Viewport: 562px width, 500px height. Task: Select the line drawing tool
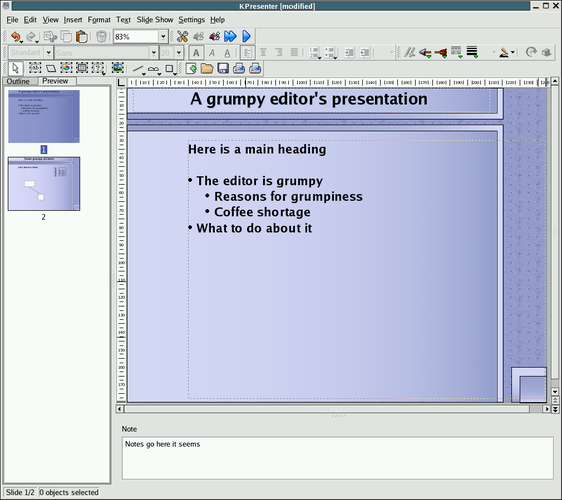[138, 68]
